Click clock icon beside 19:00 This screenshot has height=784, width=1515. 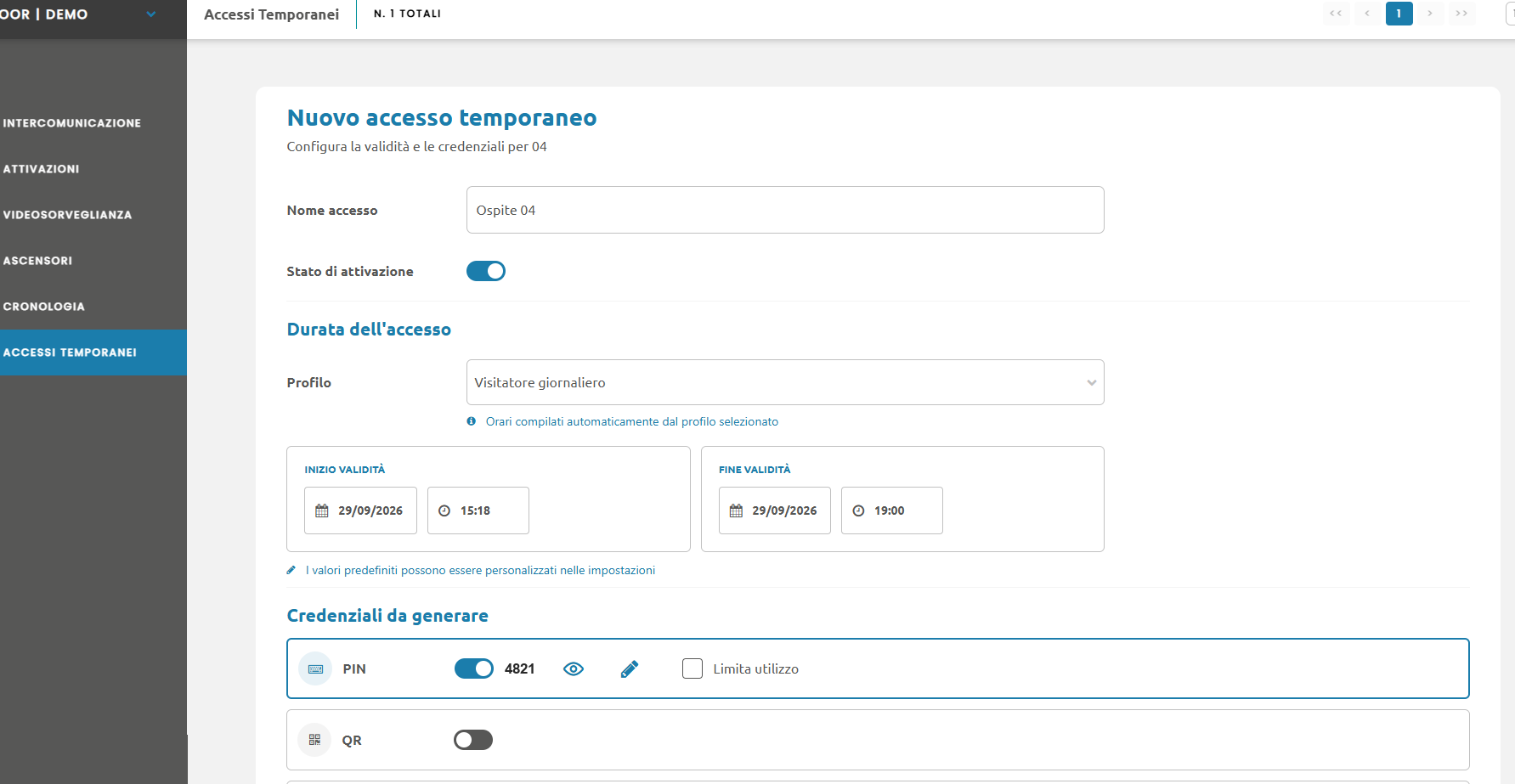(x=858, y=510)
